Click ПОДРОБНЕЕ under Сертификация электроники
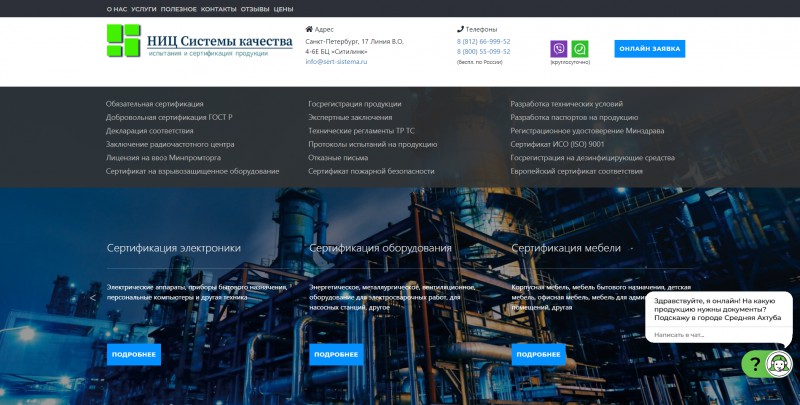The height and width of the screenshot is (405, 800). pyautogui.click(x=134, y=355)
